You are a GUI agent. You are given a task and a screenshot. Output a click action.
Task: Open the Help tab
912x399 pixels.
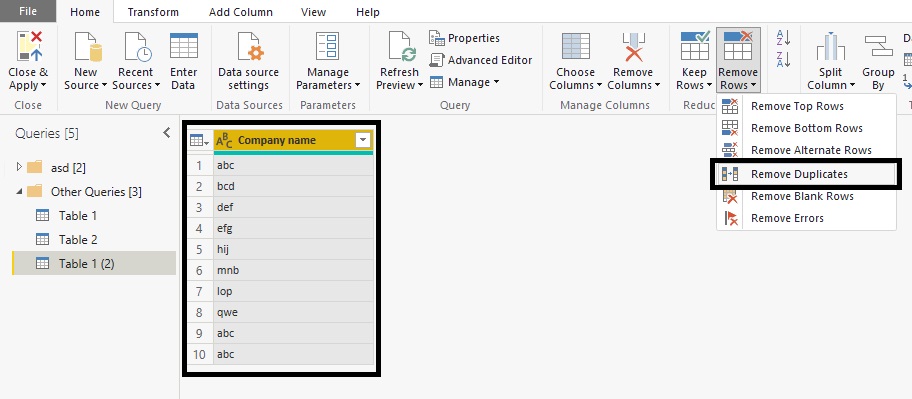click(368, 12)
